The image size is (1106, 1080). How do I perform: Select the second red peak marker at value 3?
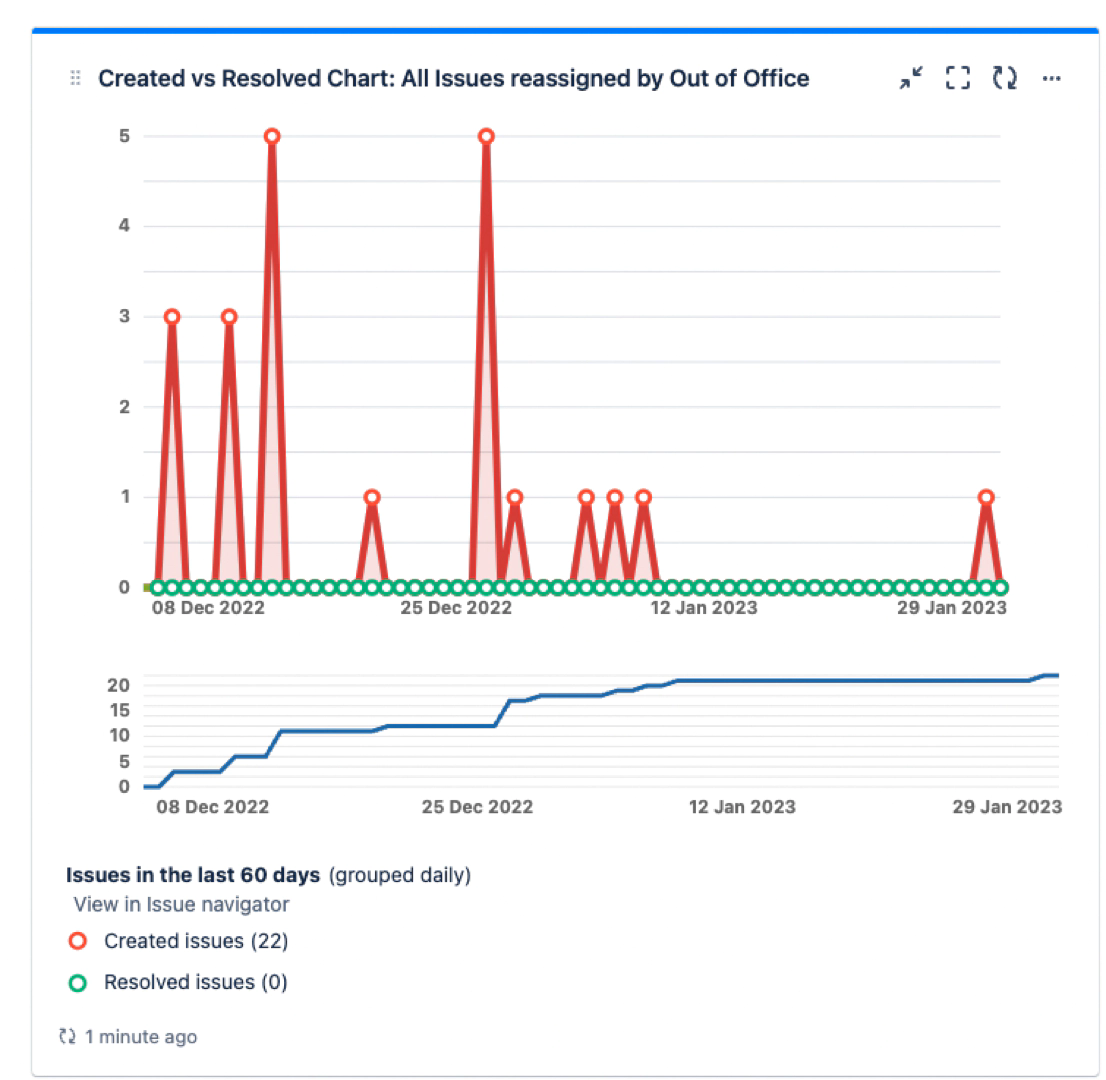point(229,317)
